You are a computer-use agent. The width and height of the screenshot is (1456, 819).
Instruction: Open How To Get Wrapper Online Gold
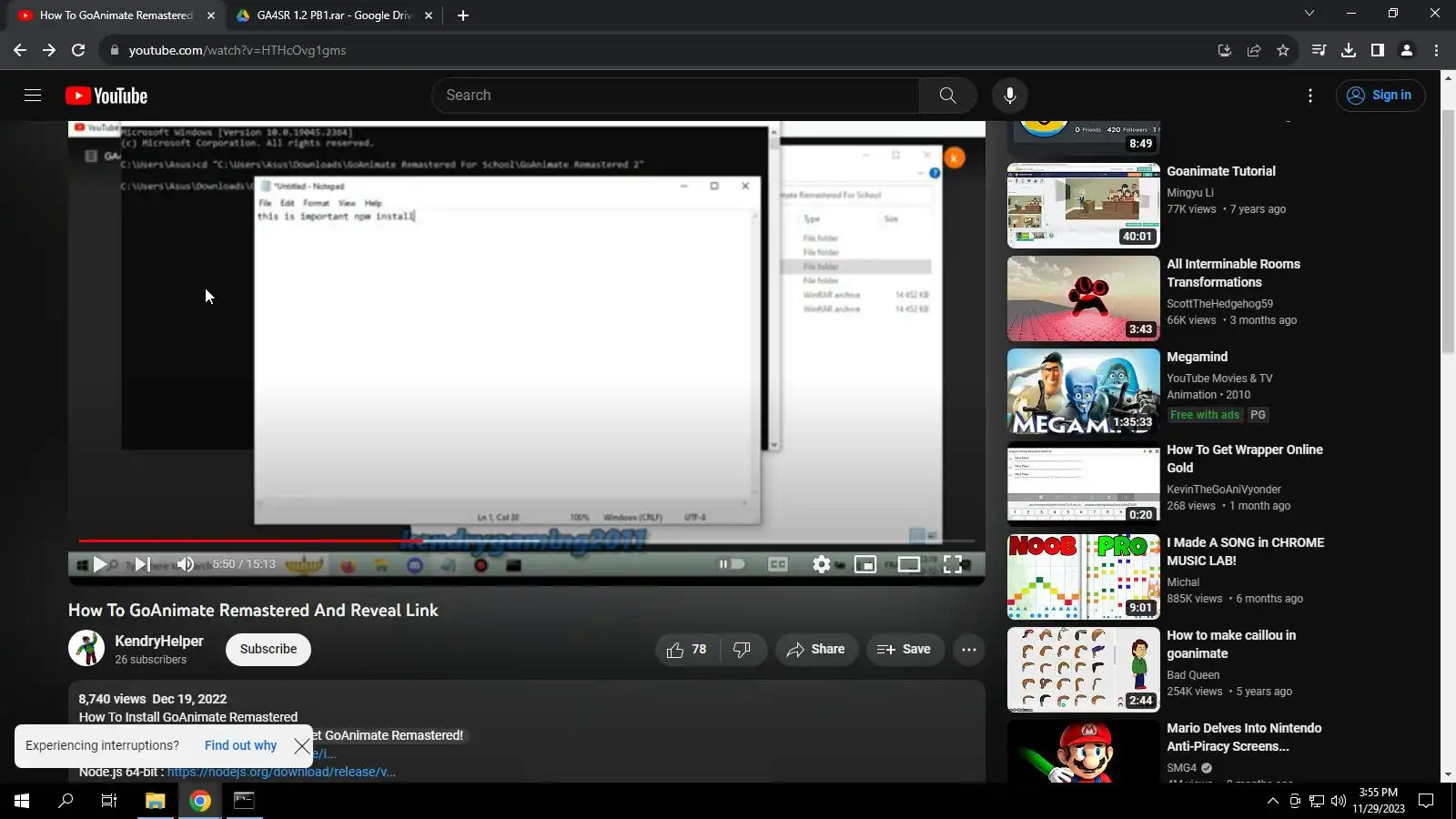1245,459
